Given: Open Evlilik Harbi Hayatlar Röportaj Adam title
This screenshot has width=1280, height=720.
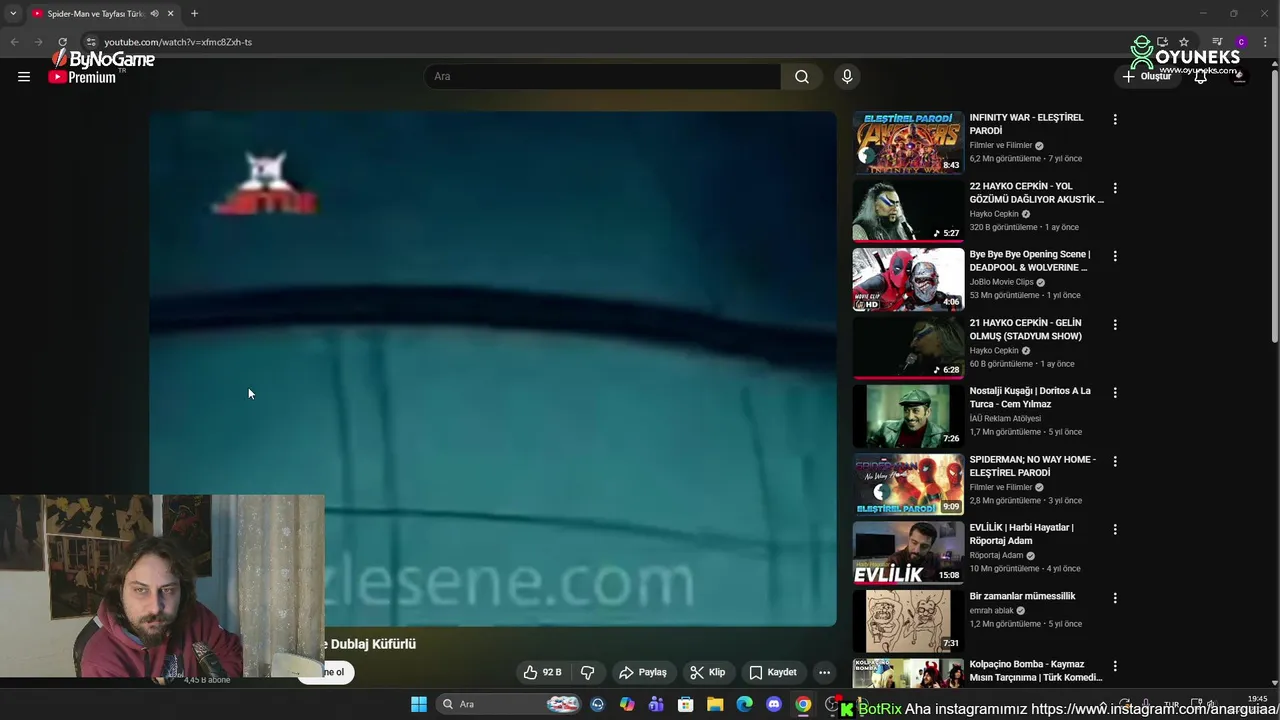Looking at the screenshot, I should click(x=1021, y=534).
